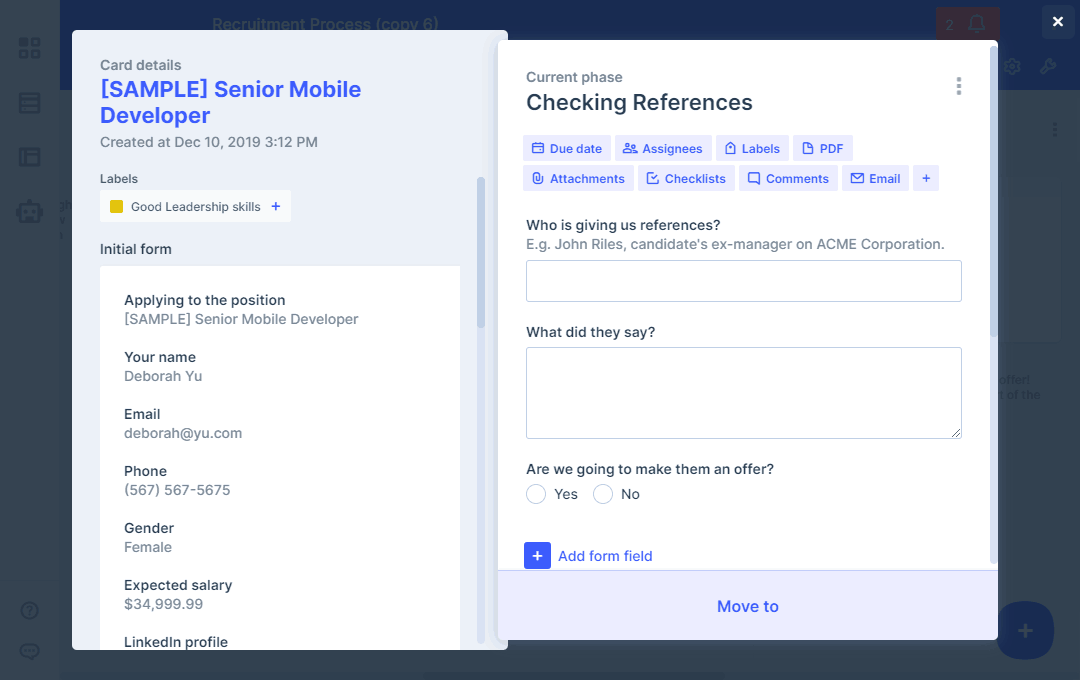
Task: Click into the 'What did they say?' text area
Action: point(743,392)
